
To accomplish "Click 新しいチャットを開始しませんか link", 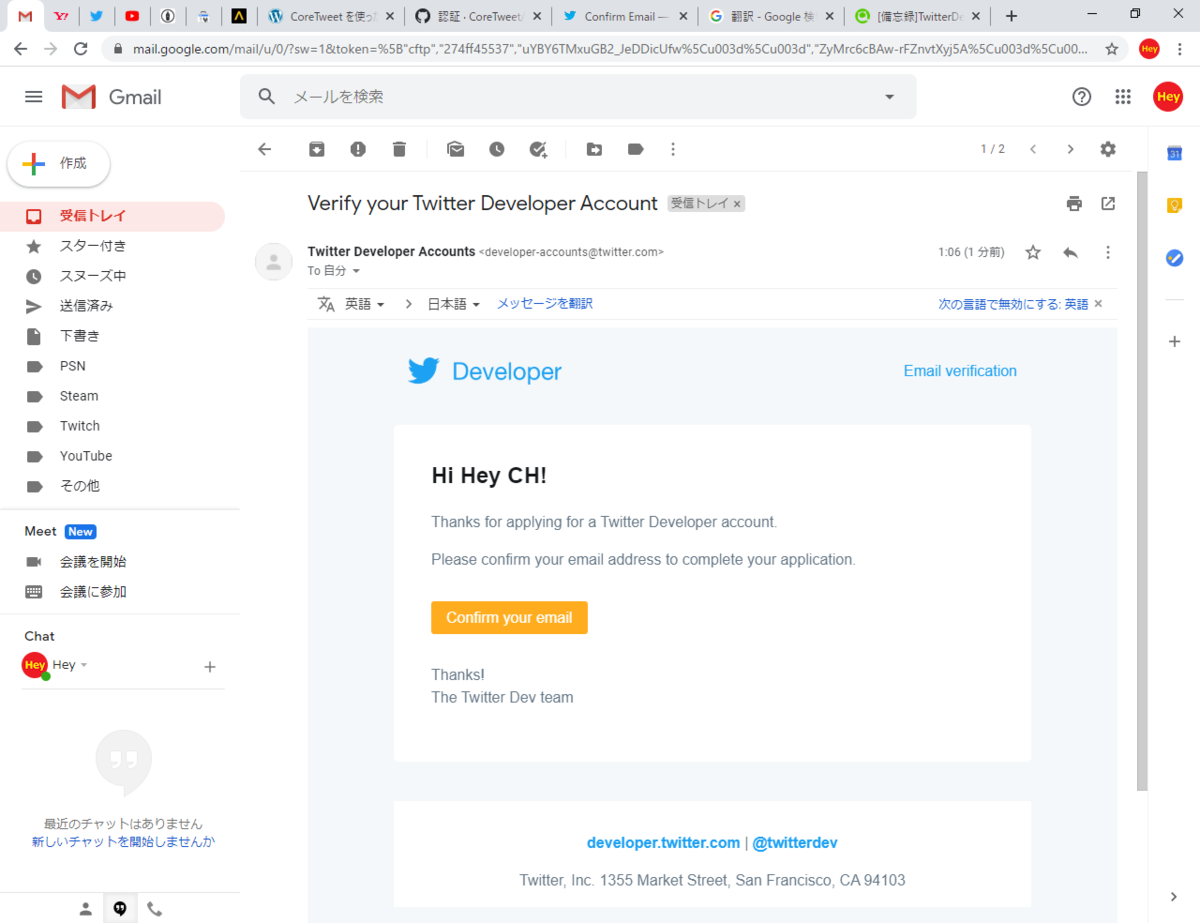I will pyautogui.click(x=123, y=842).
